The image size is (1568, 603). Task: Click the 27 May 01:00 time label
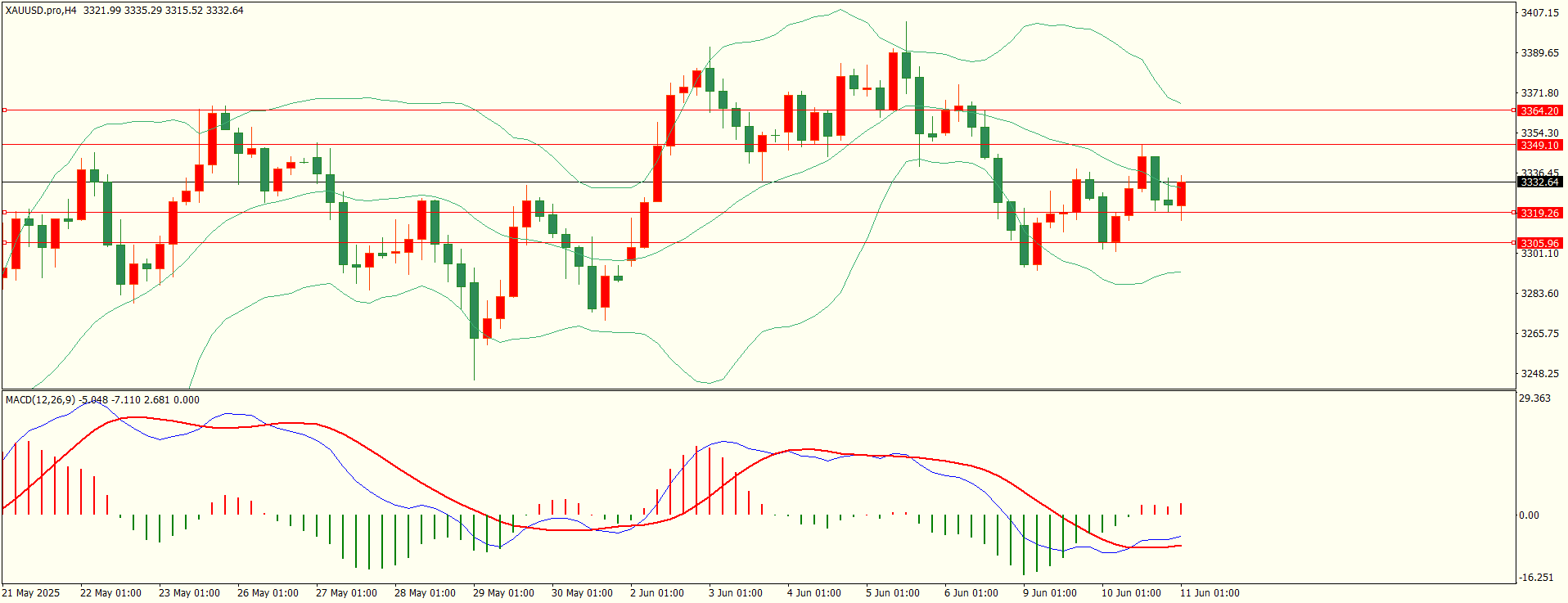point(346,593)
